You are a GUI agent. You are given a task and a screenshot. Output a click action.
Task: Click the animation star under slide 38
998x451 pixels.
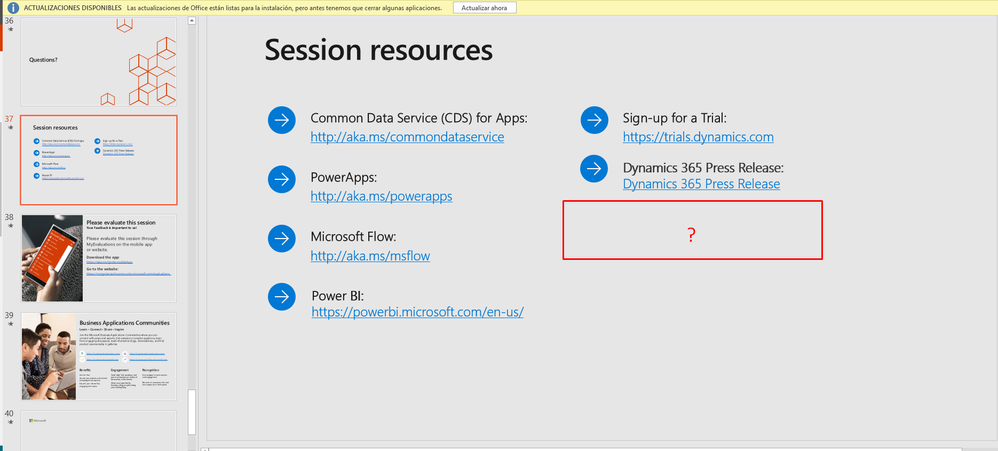tap(9, 227)
